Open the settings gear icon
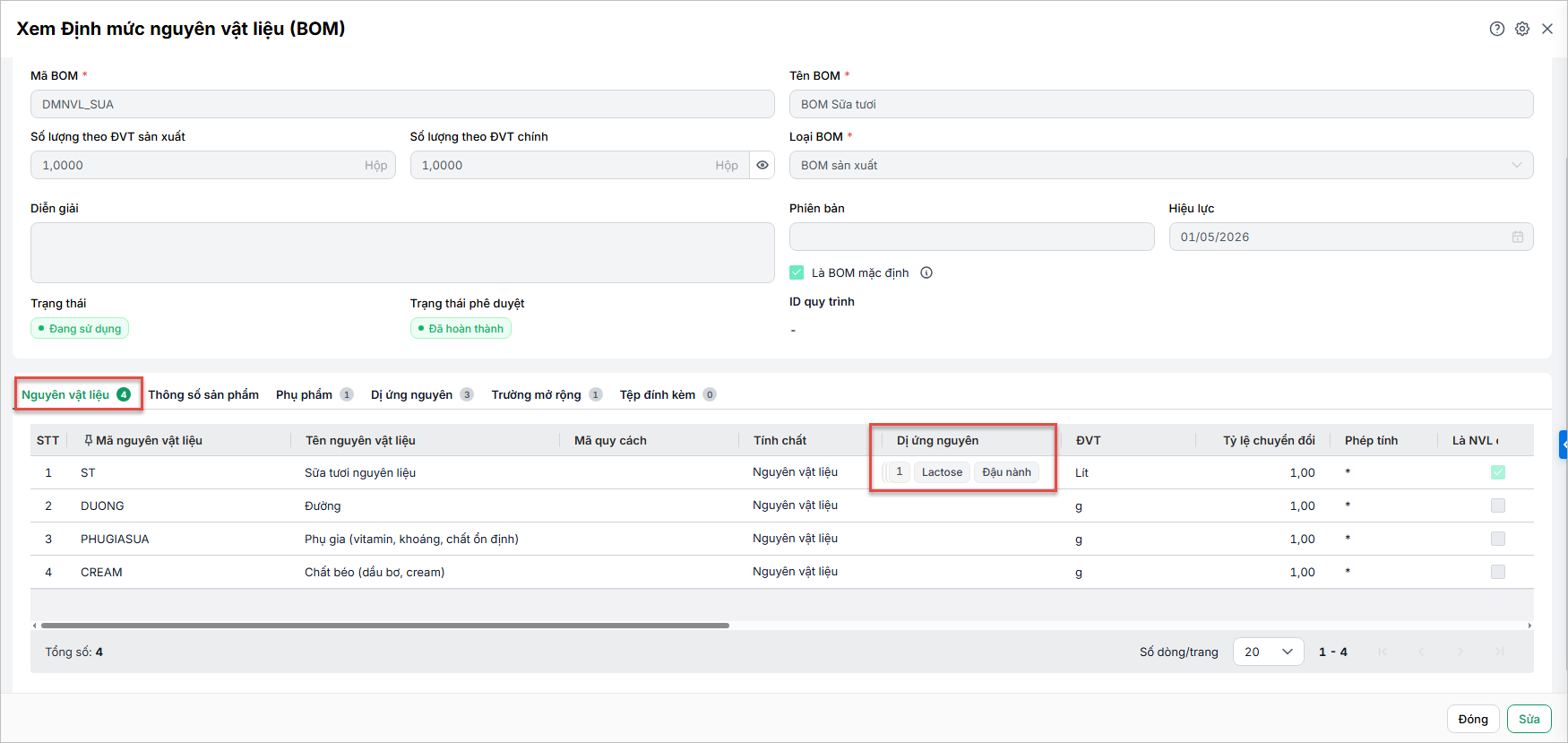 click(x=1522, y=29)
